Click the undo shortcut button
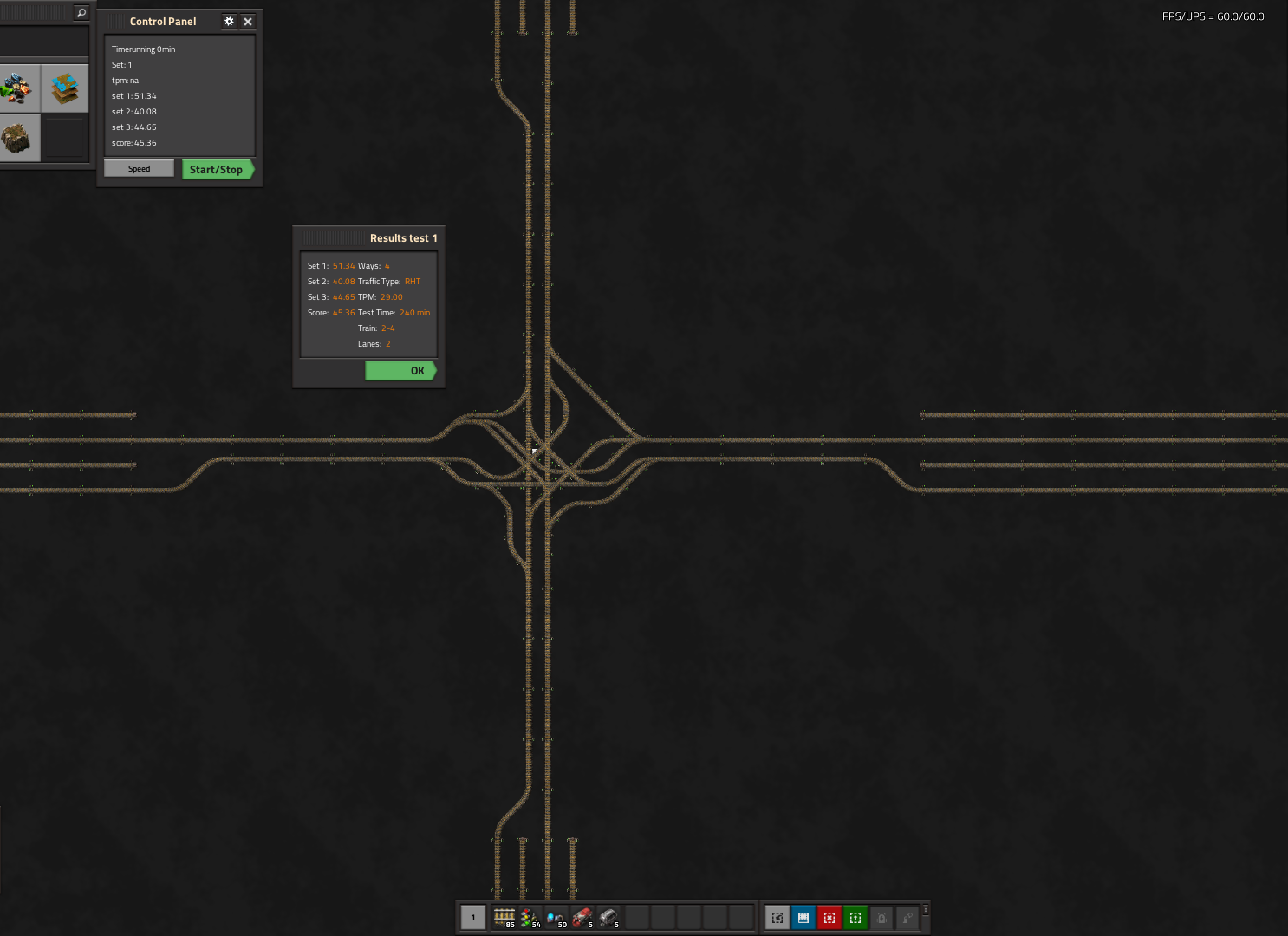This screenshot has width=1288, height=936. tap(777, 918)
